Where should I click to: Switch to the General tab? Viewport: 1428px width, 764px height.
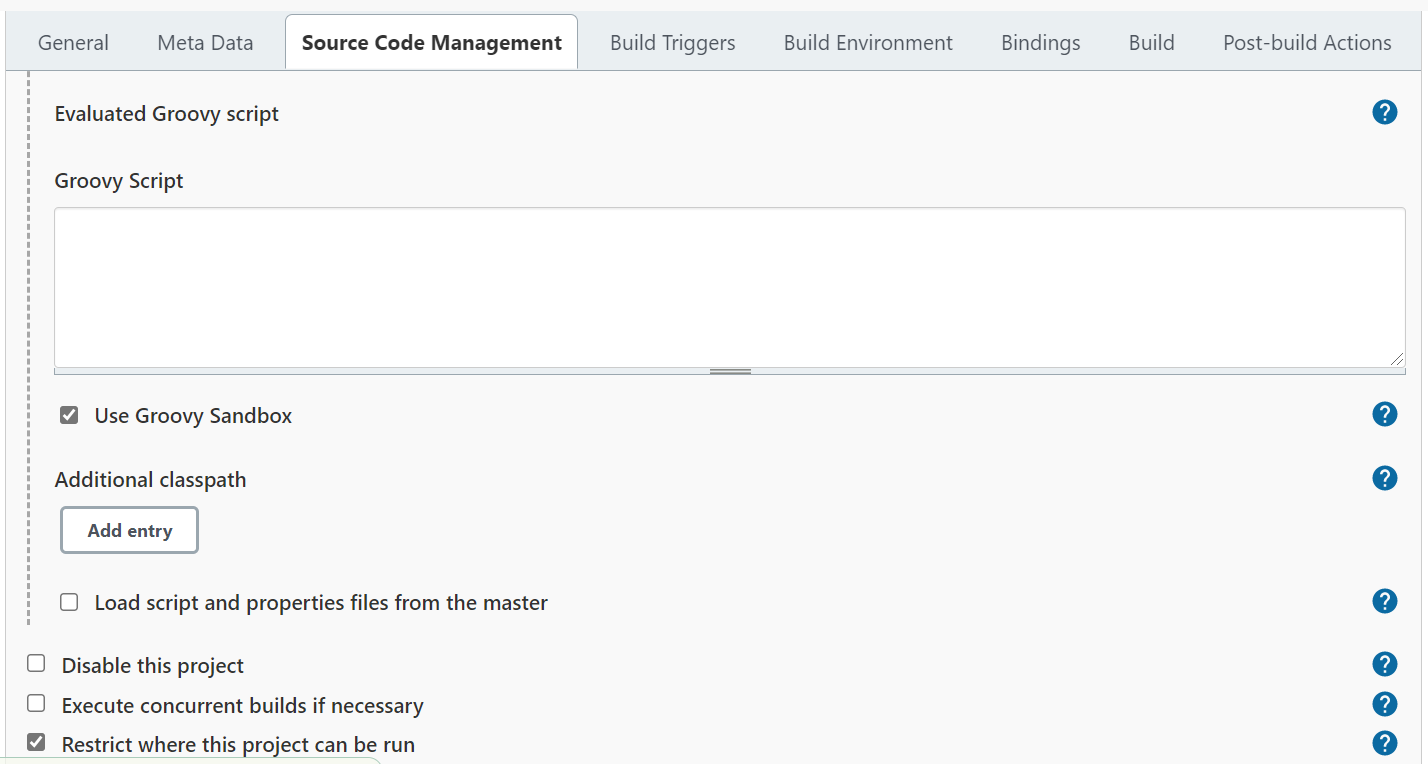tap(73, 43)
